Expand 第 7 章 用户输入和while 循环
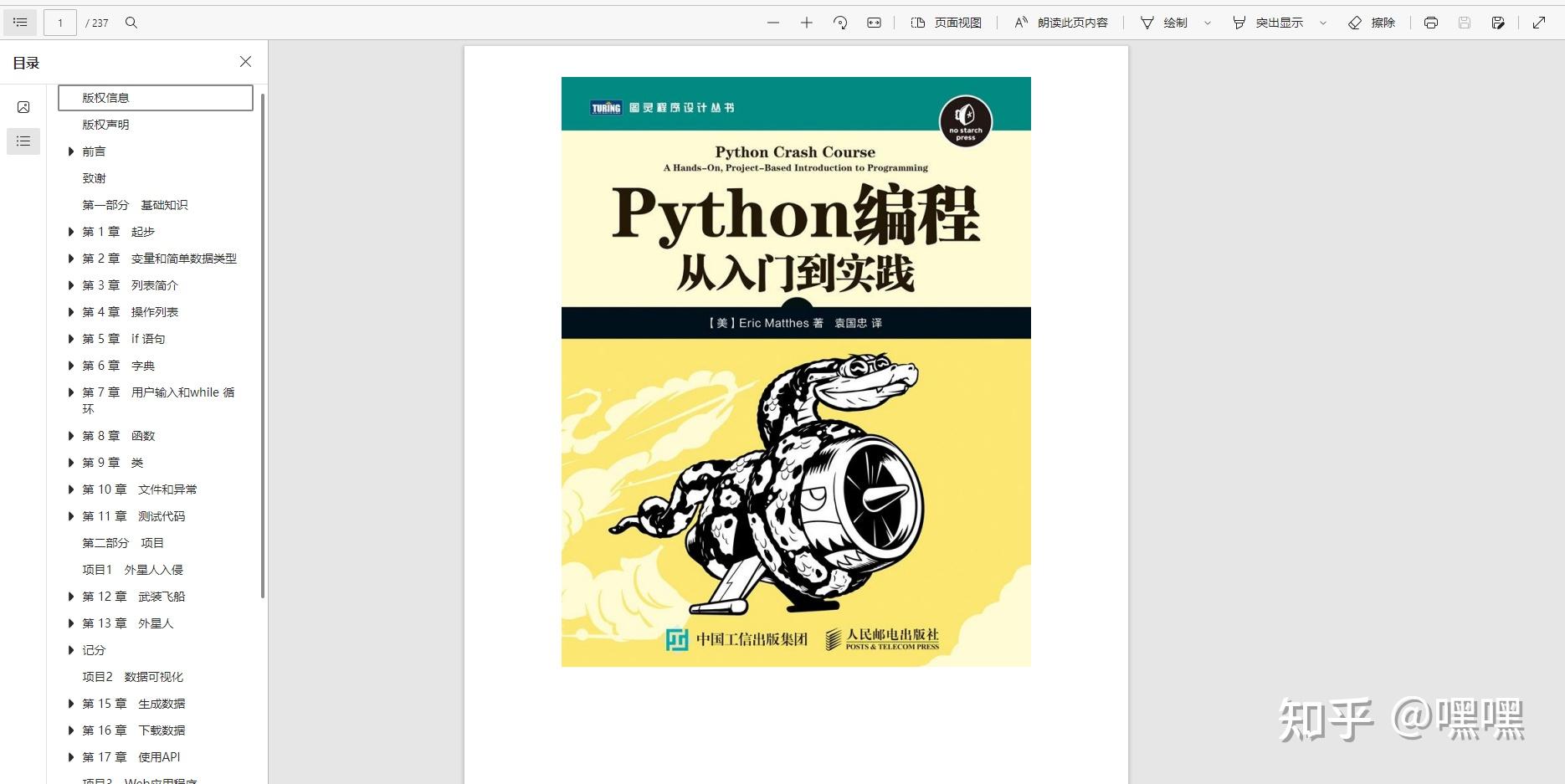Image resolution: width=1565 pixels, height=784 pixels. click(x=71, y=392)
